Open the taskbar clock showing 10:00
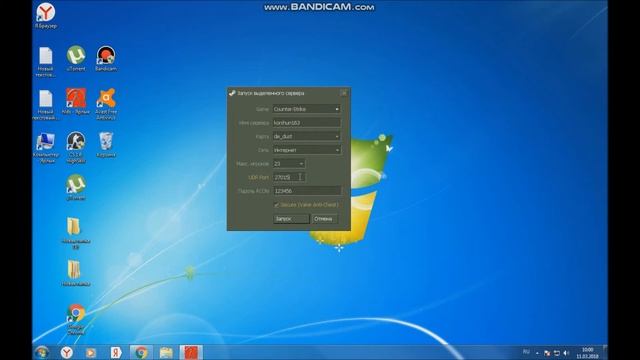 click(587, 353)
